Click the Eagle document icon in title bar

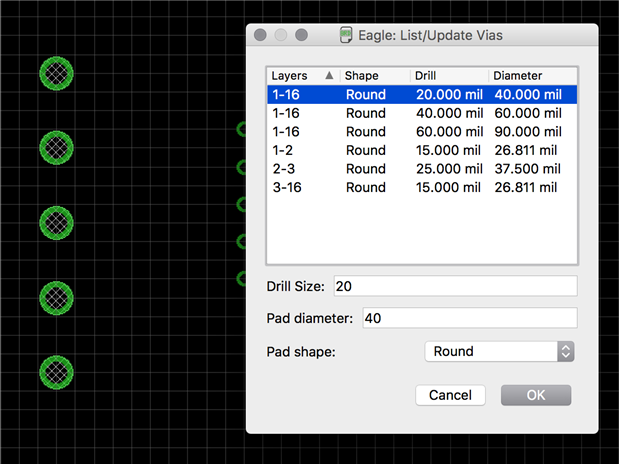tap(347, 35)
